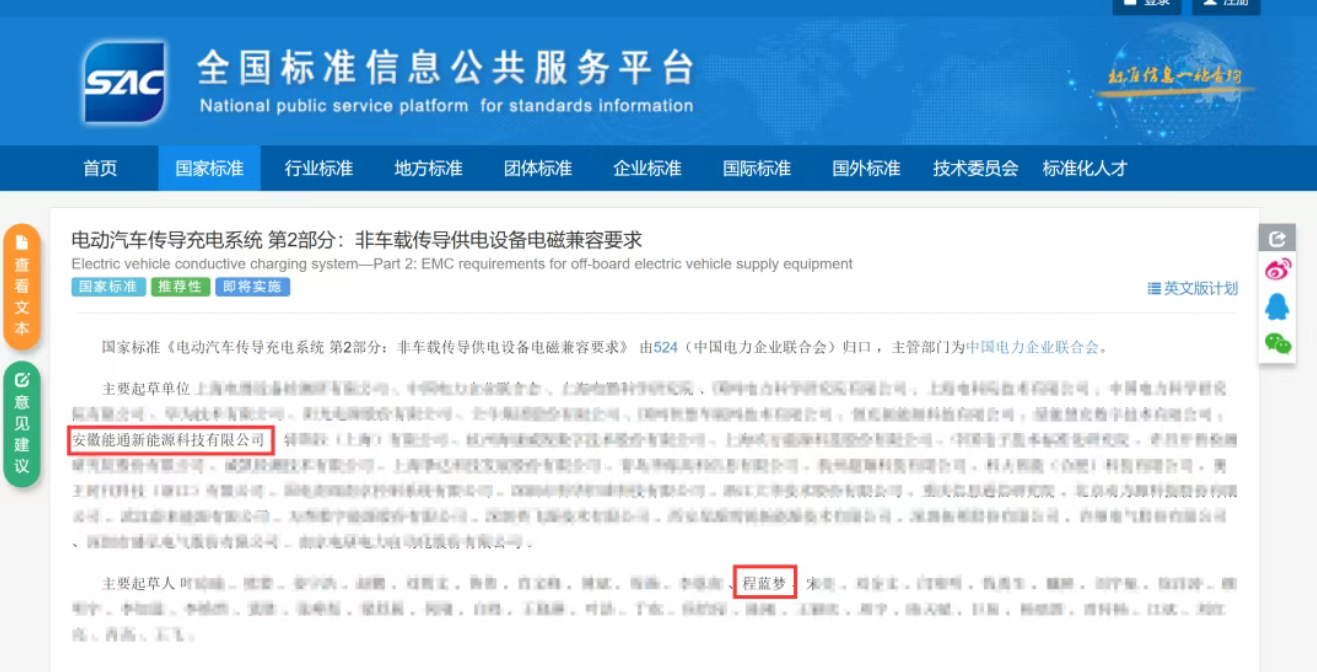Open the 地方标准 tab

(428, 168)
